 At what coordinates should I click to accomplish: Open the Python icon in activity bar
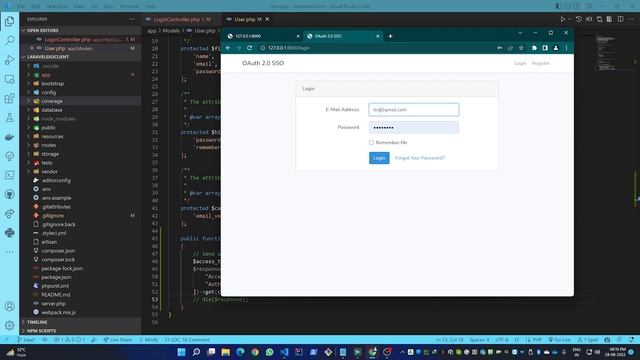point(9,233)
